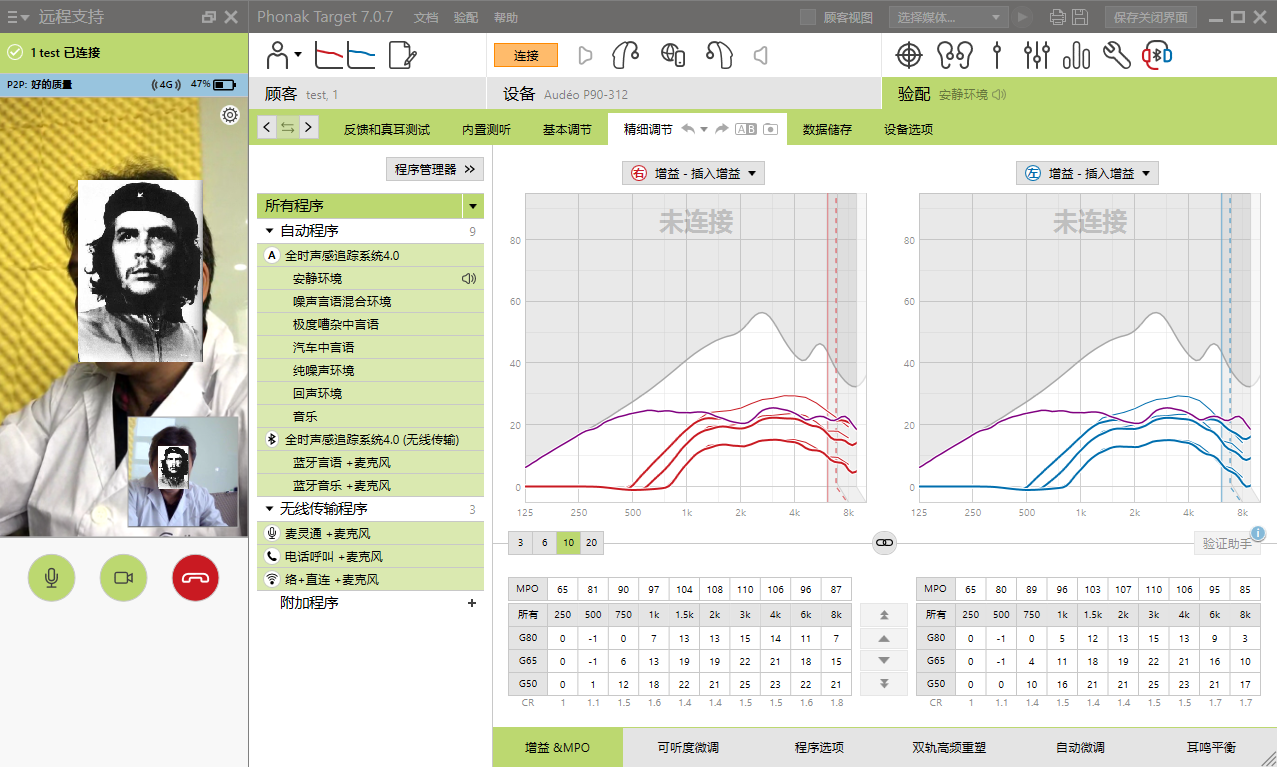Open the red audiogram curves icon

pos(329,55)
